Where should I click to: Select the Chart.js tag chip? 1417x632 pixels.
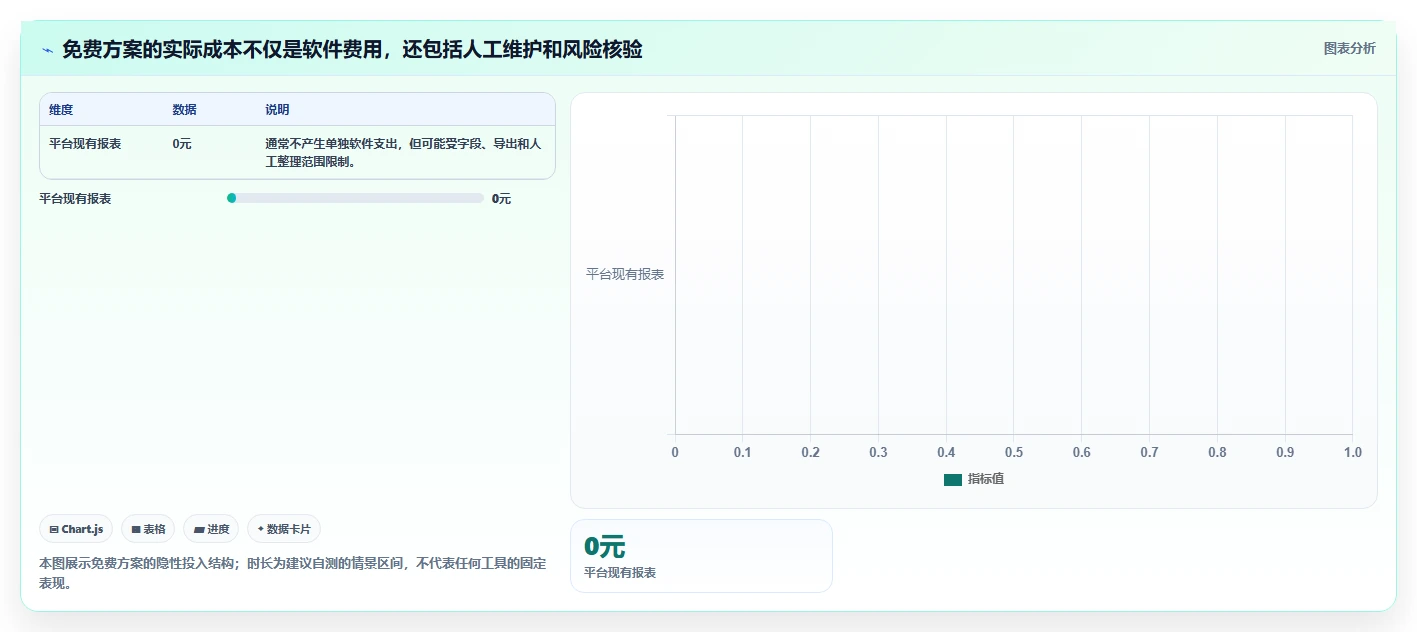tap(76, 529)
